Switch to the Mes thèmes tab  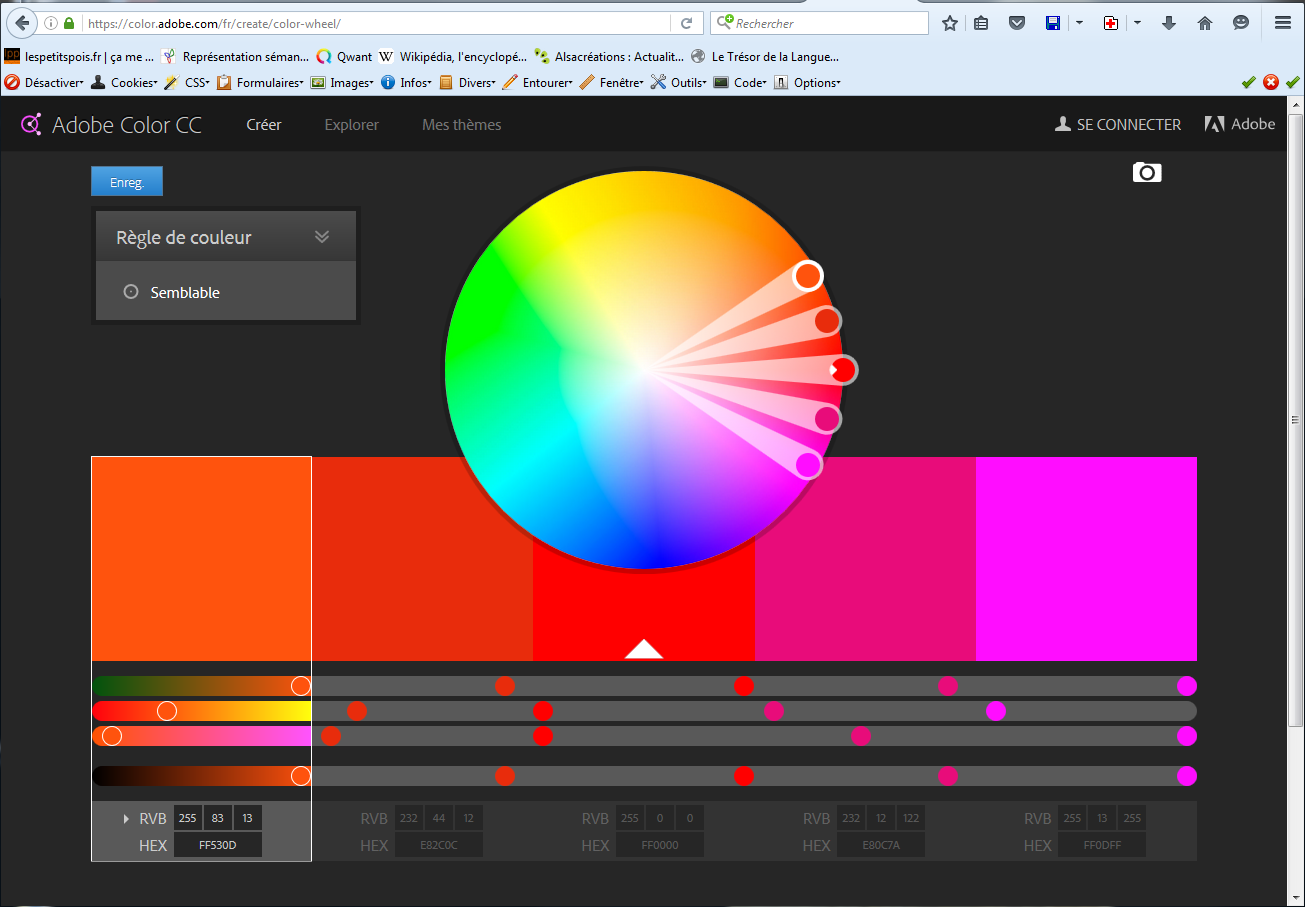tap(461, 125)
